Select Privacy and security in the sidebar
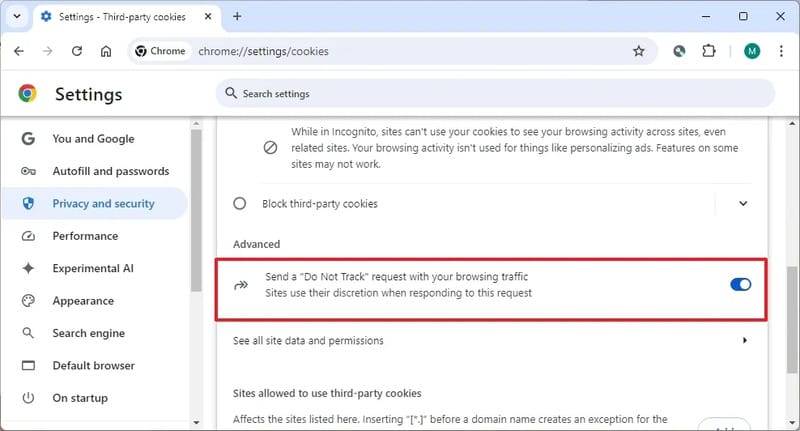This screenshot has height=431, width=800. (95, 204)
